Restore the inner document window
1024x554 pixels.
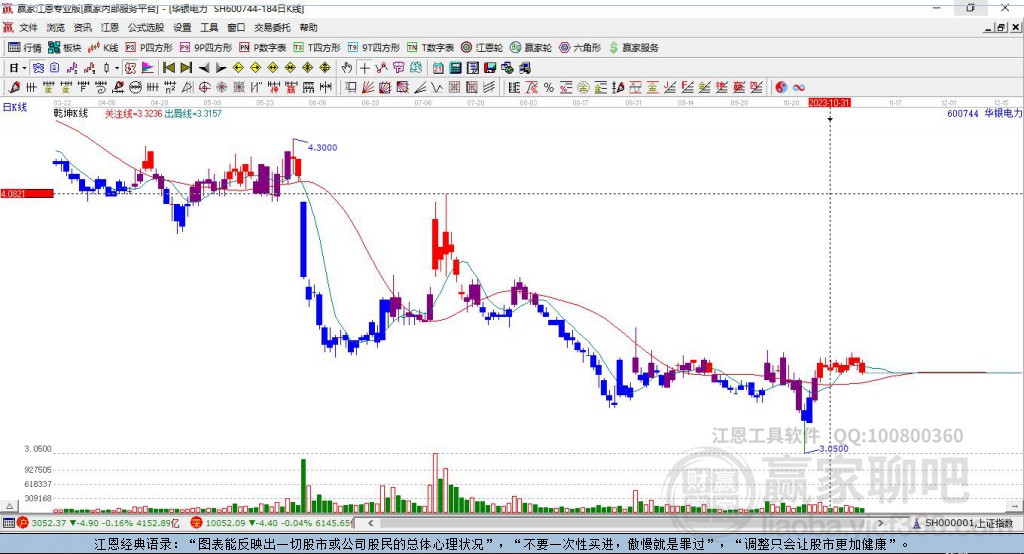1001,27
